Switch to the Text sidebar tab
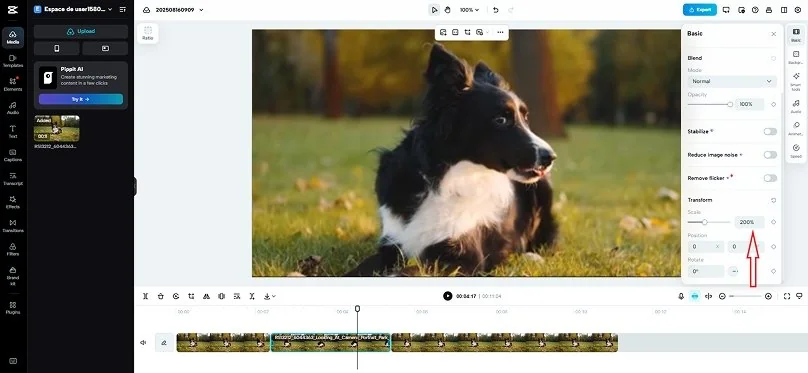 tap(13, 131)
